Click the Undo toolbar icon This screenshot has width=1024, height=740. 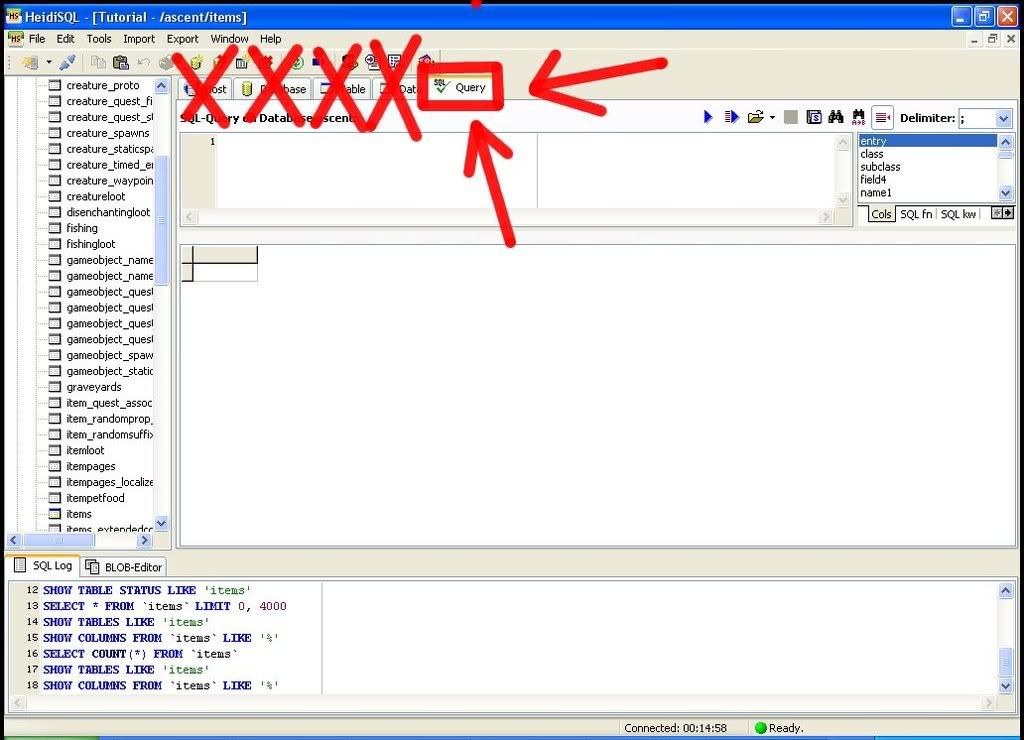pos(143,62)
